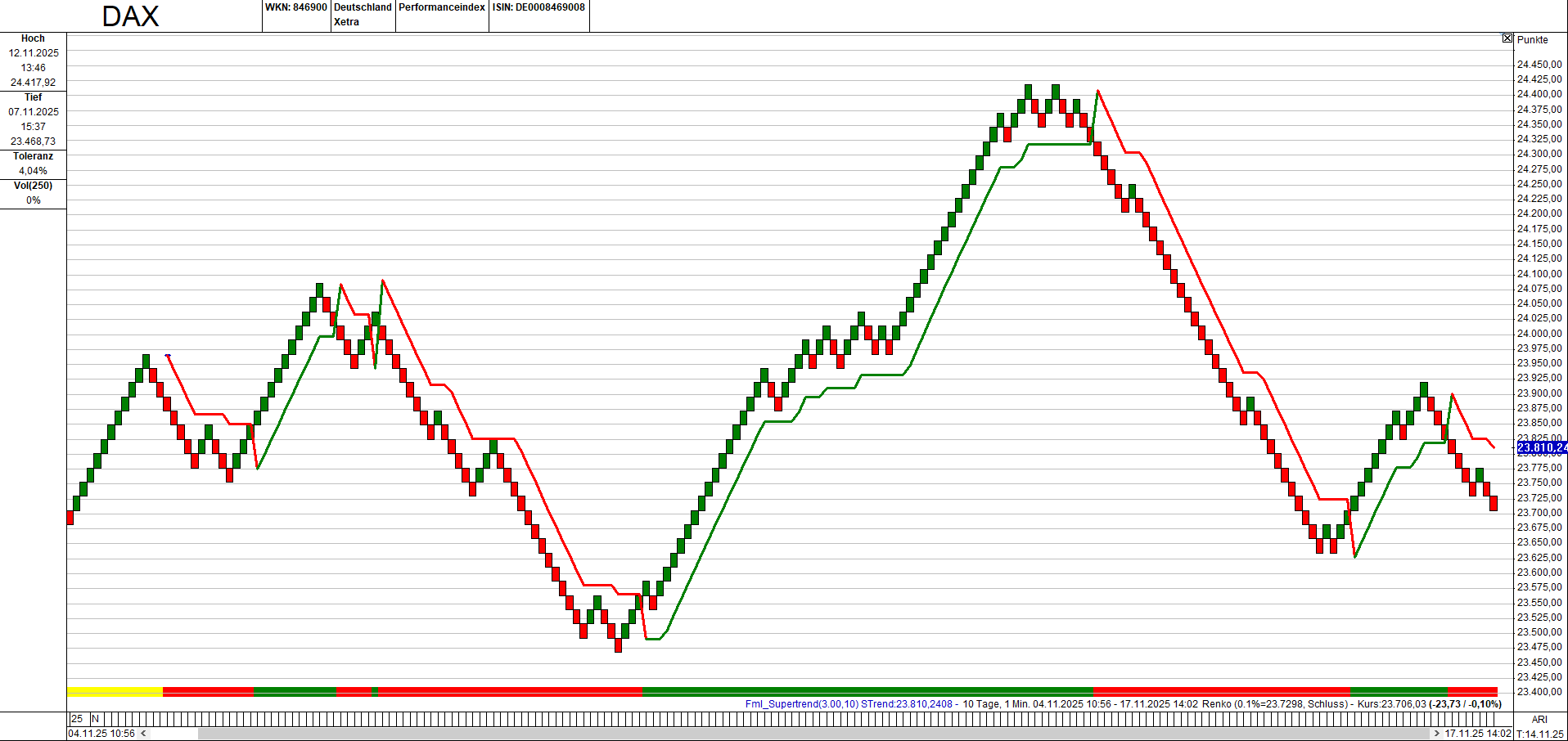Click the 25 box in the status bar

click(78, 718)
